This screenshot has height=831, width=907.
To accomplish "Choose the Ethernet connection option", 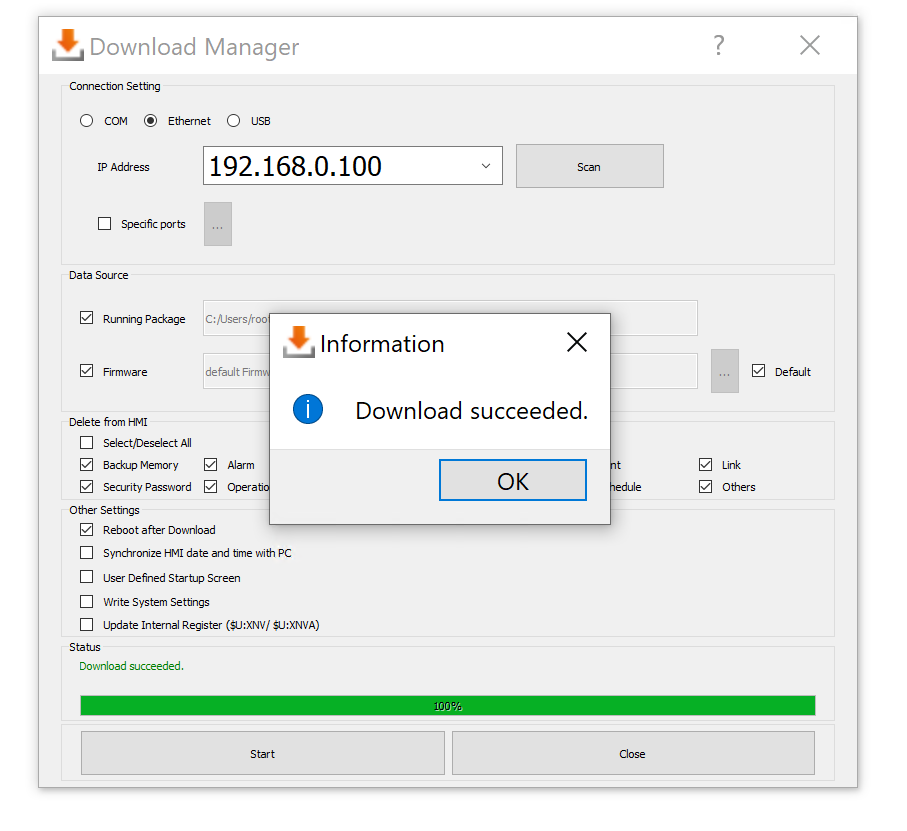I will [x=151, y=121].
